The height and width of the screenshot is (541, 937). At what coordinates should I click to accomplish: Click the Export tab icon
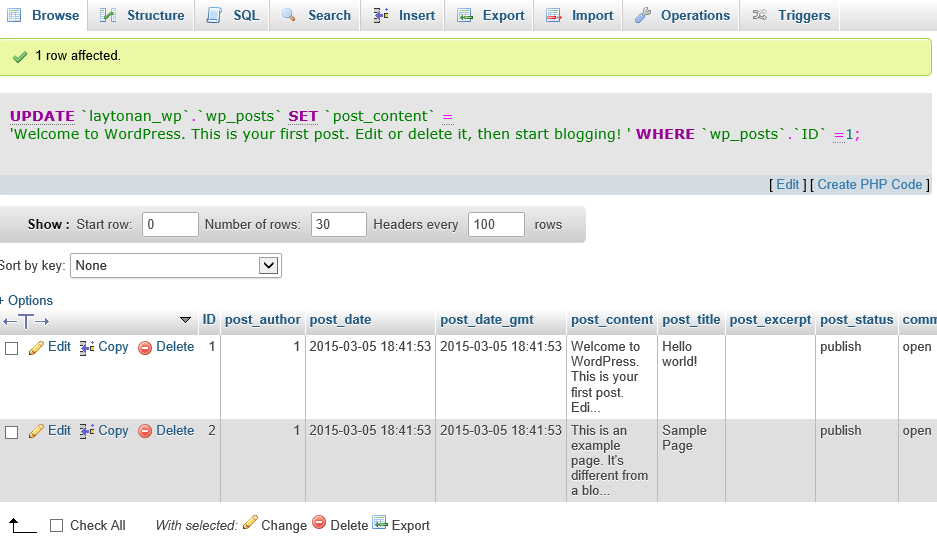pyautogui.click(x=465, y=16)
